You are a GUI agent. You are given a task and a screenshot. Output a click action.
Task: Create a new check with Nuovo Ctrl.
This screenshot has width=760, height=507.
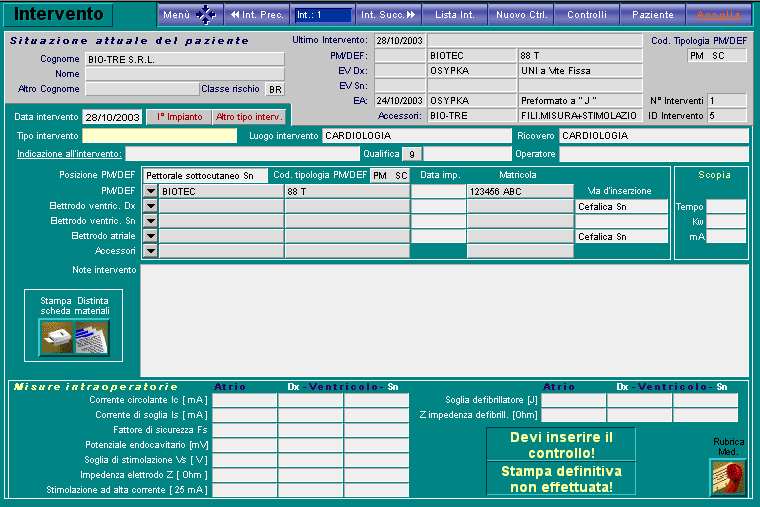tap(521, 15)
